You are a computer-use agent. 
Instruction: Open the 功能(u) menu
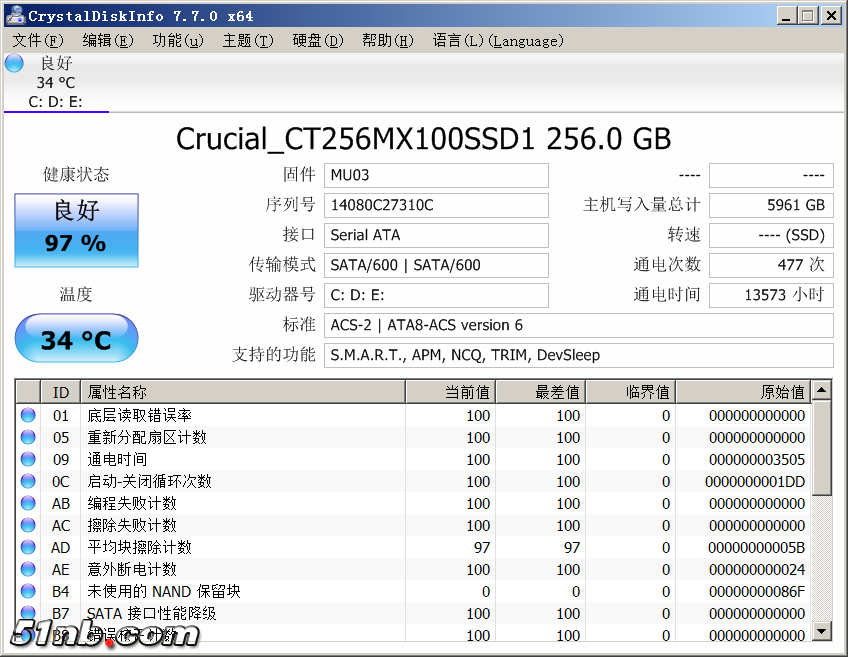(x=178, y=40)
